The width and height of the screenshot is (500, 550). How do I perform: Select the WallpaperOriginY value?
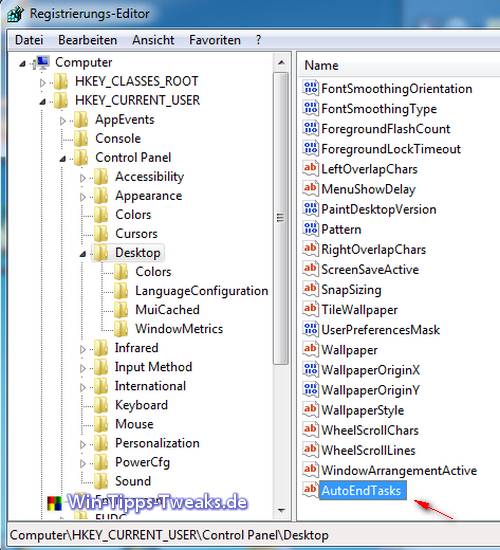(370, 390)
